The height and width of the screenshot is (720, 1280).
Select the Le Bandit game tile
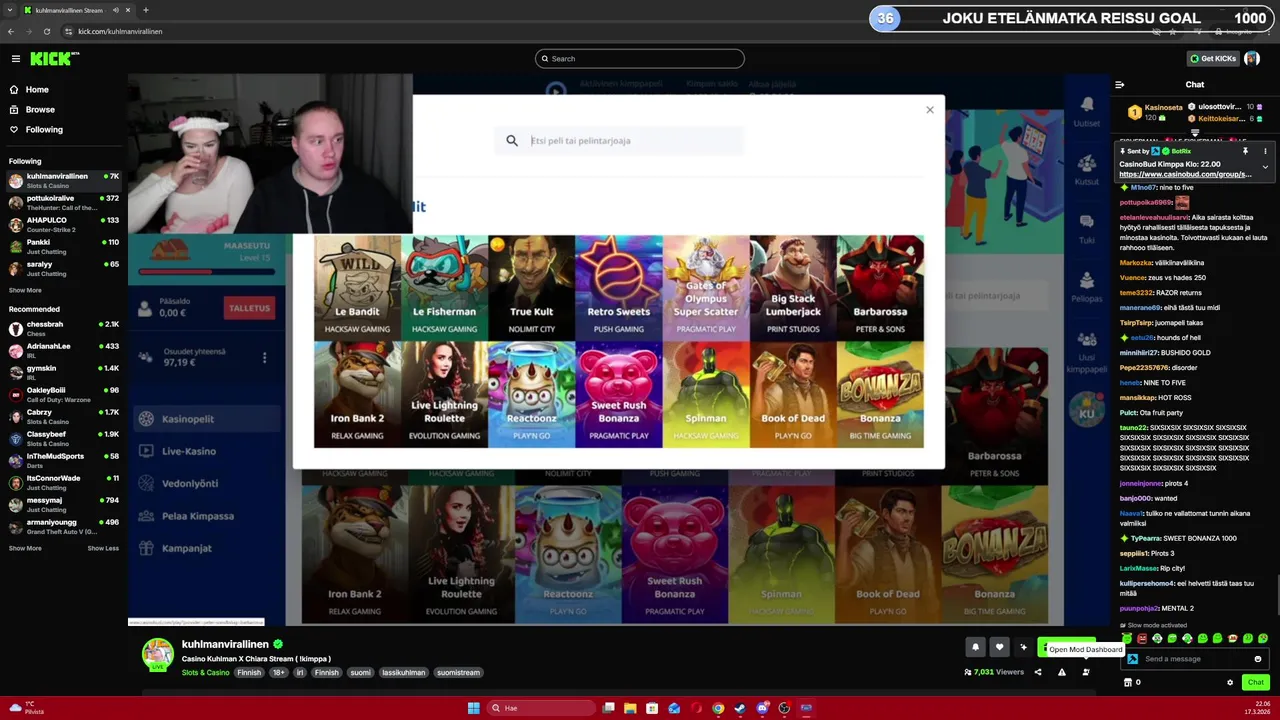[357, 287]
